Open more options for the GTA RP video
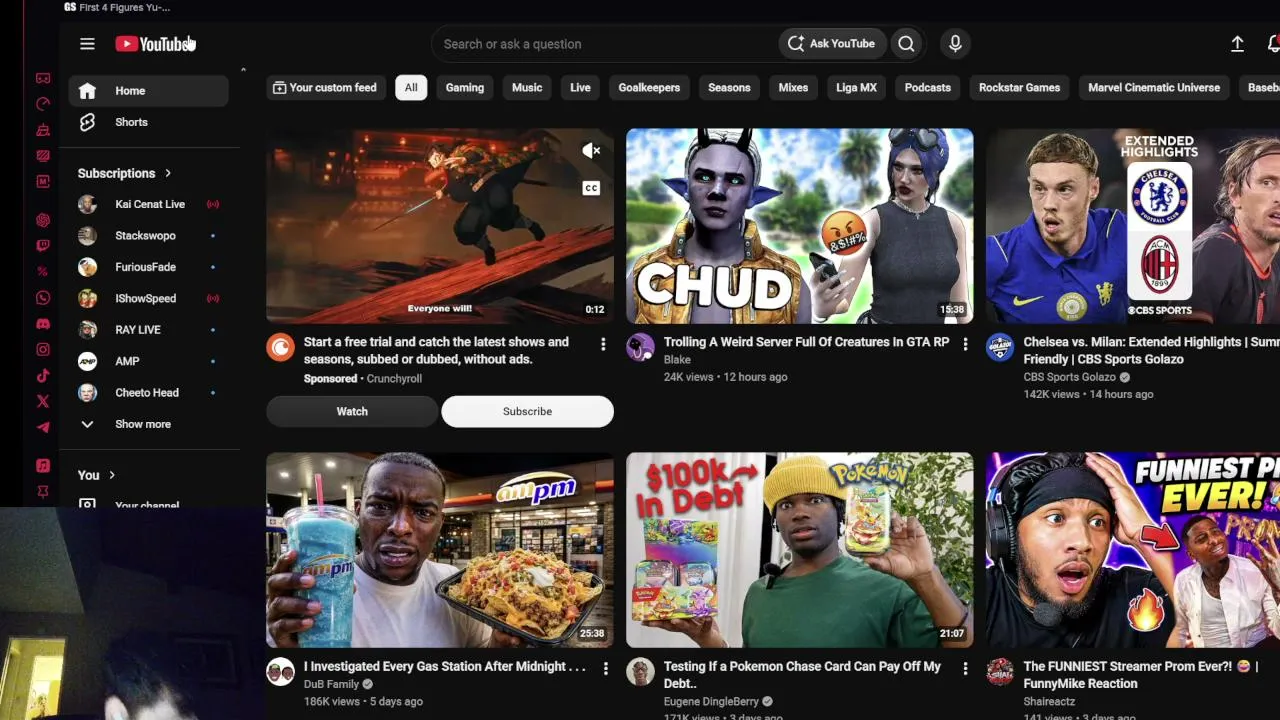Screen dimensions: 1280x720 [x=965, y=344]
